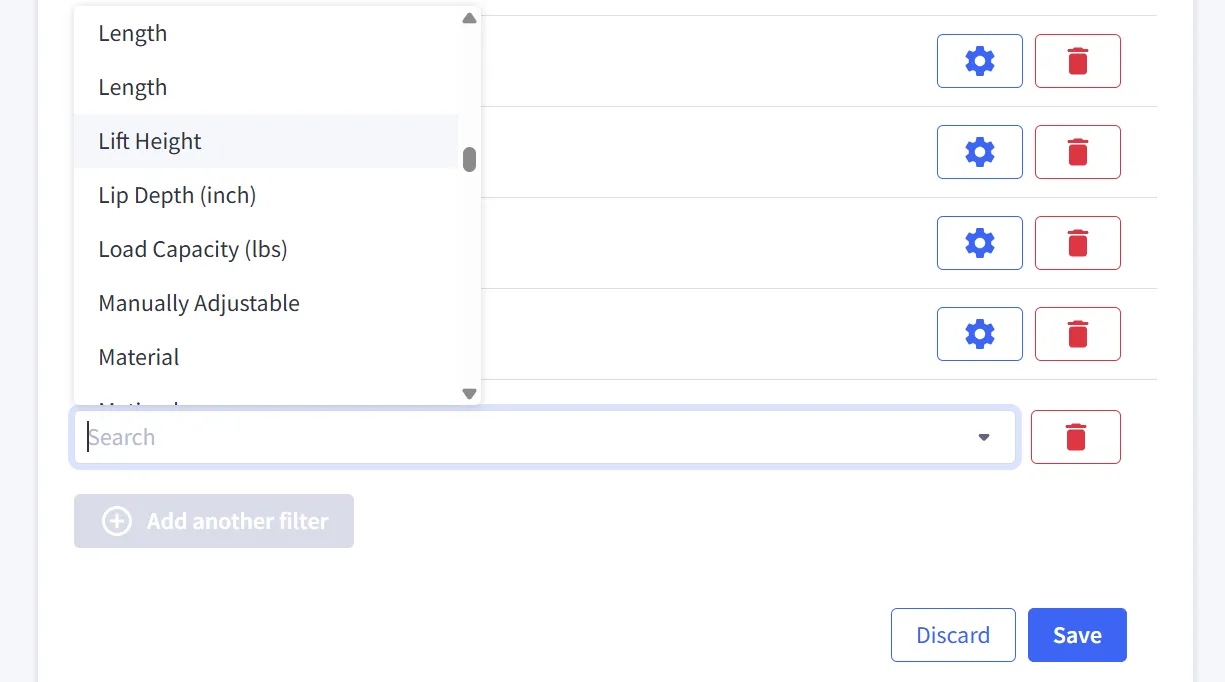Collapse the Search dropdown using its caret arrow

click(984, 437)
